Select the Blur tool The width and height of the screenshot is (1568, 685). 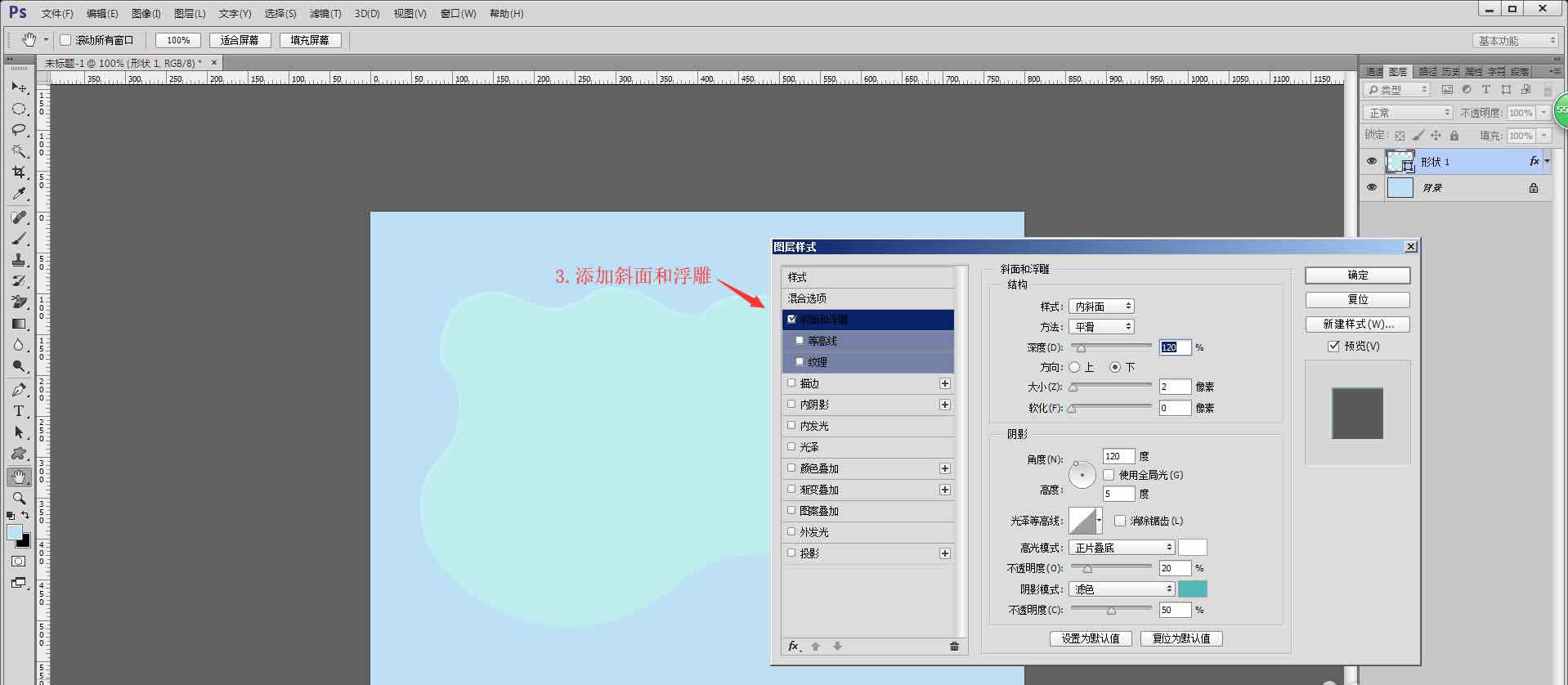click(x=19, y=345)
